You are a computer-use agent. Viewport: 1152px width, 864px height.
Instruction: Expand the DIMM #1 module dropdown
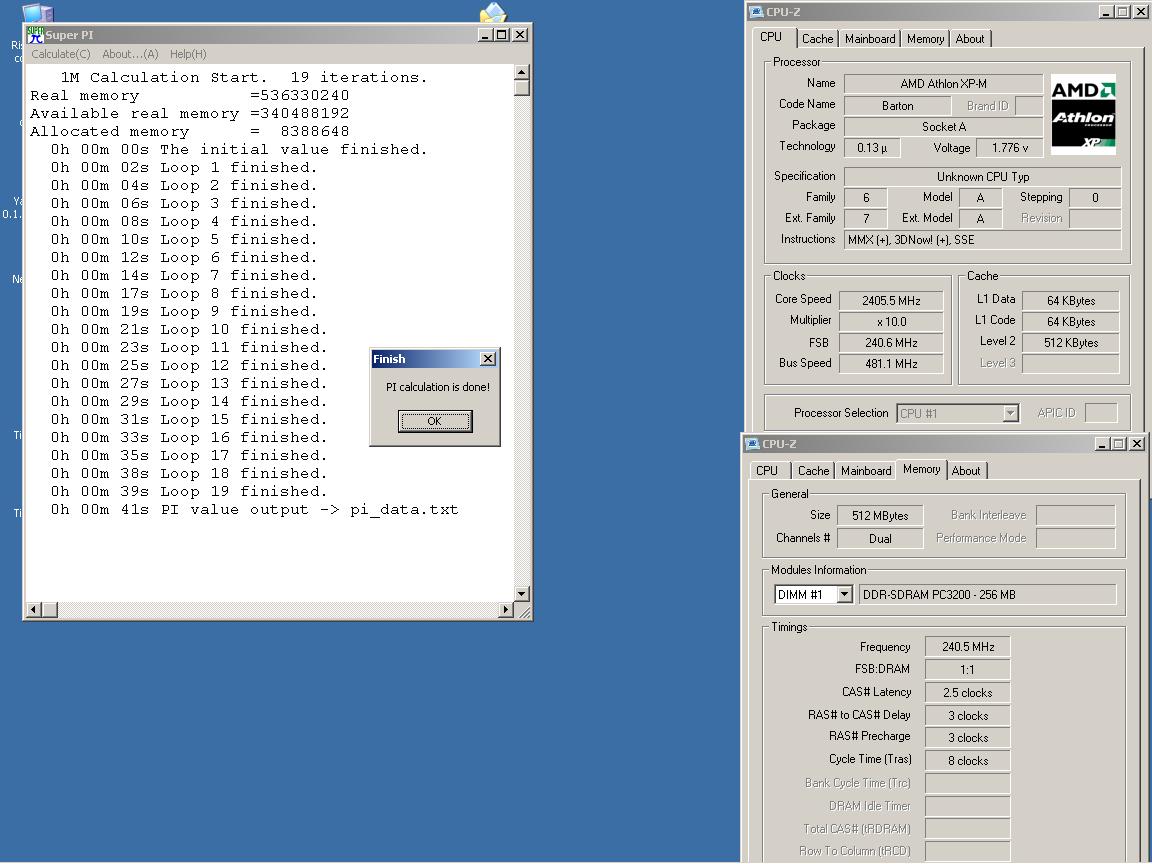[x=845, y=594]
